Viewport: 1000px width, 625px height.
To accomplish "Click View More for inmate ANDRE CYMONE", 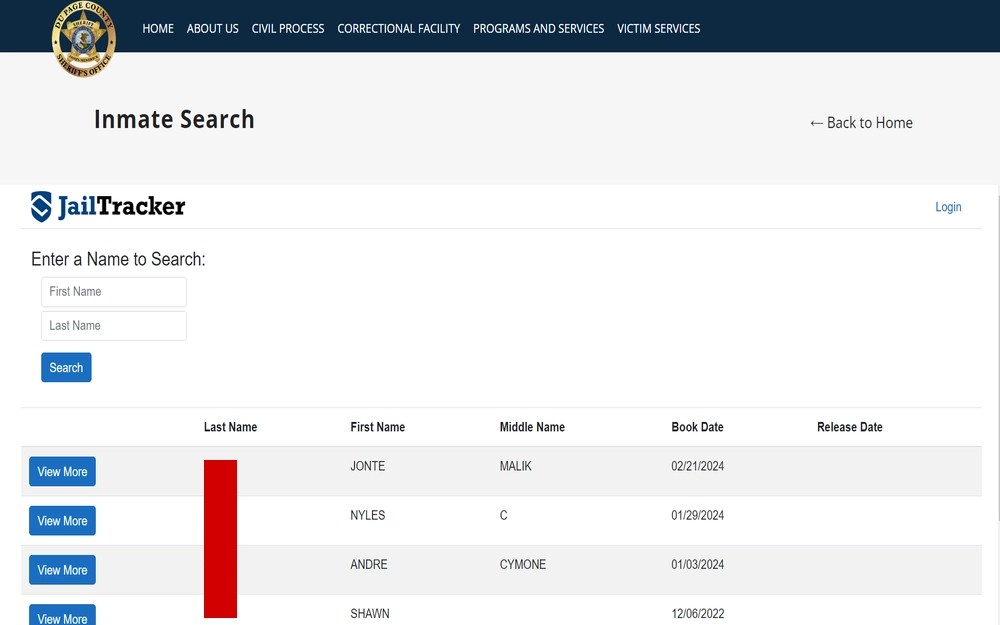I will pos(62,569).
